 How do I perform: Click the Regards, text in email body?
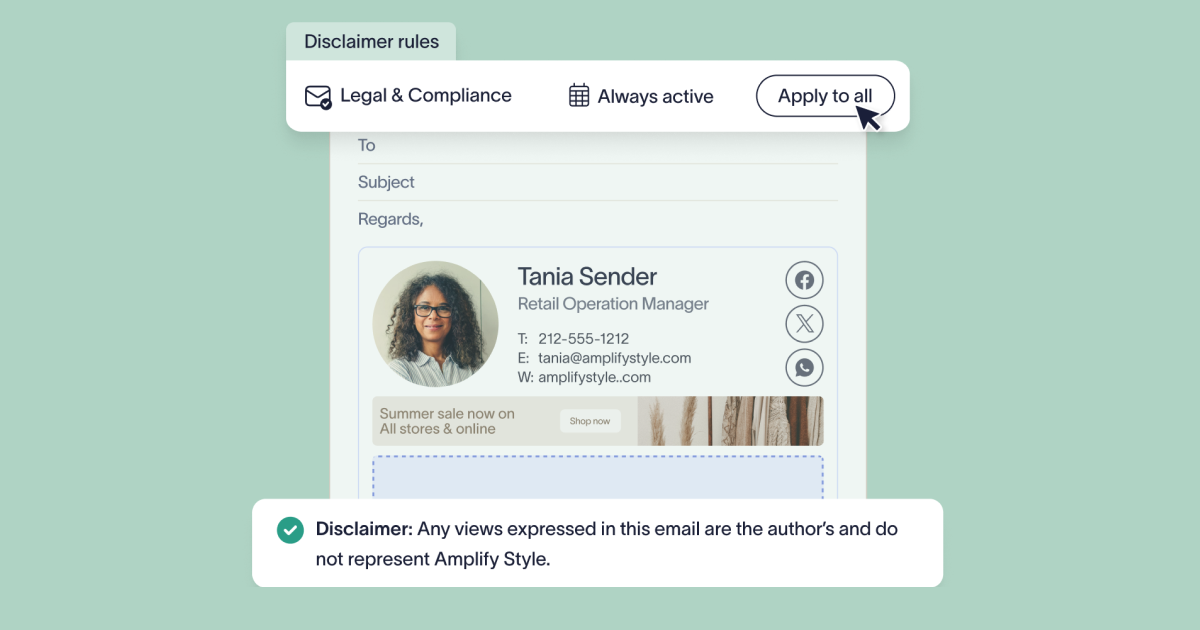(390, 219)
